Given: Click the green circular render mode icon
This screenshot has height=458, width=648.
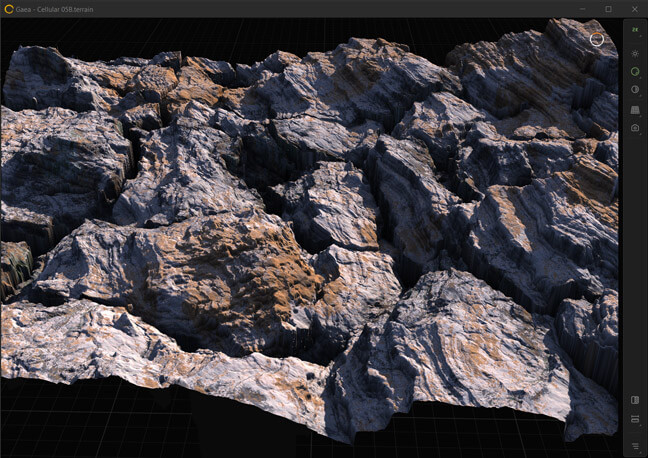Looking at the screenshot, I should 635,71.
